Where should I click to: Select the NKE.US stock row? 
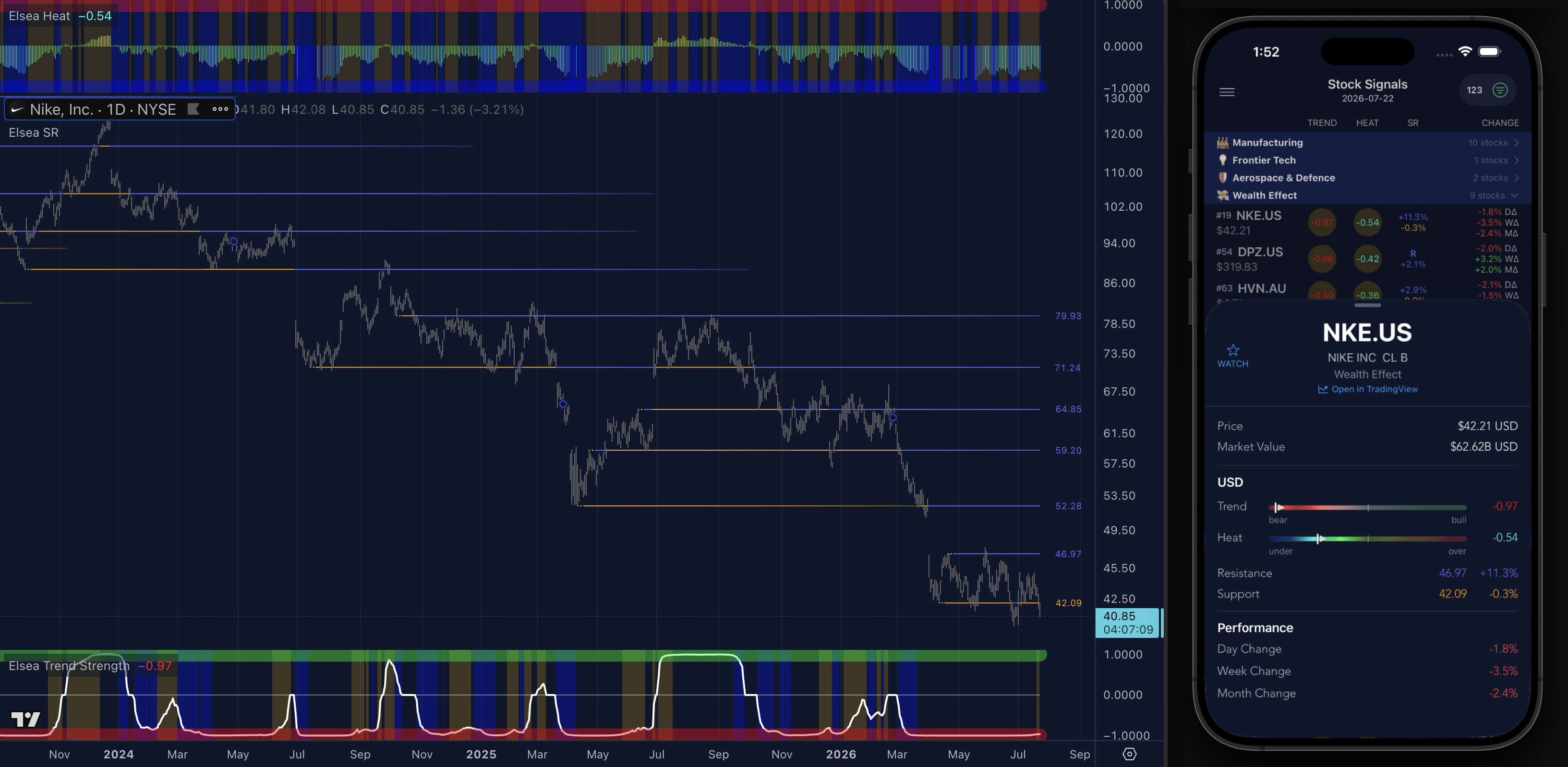pyautogui.click(x=1367, y=222)
